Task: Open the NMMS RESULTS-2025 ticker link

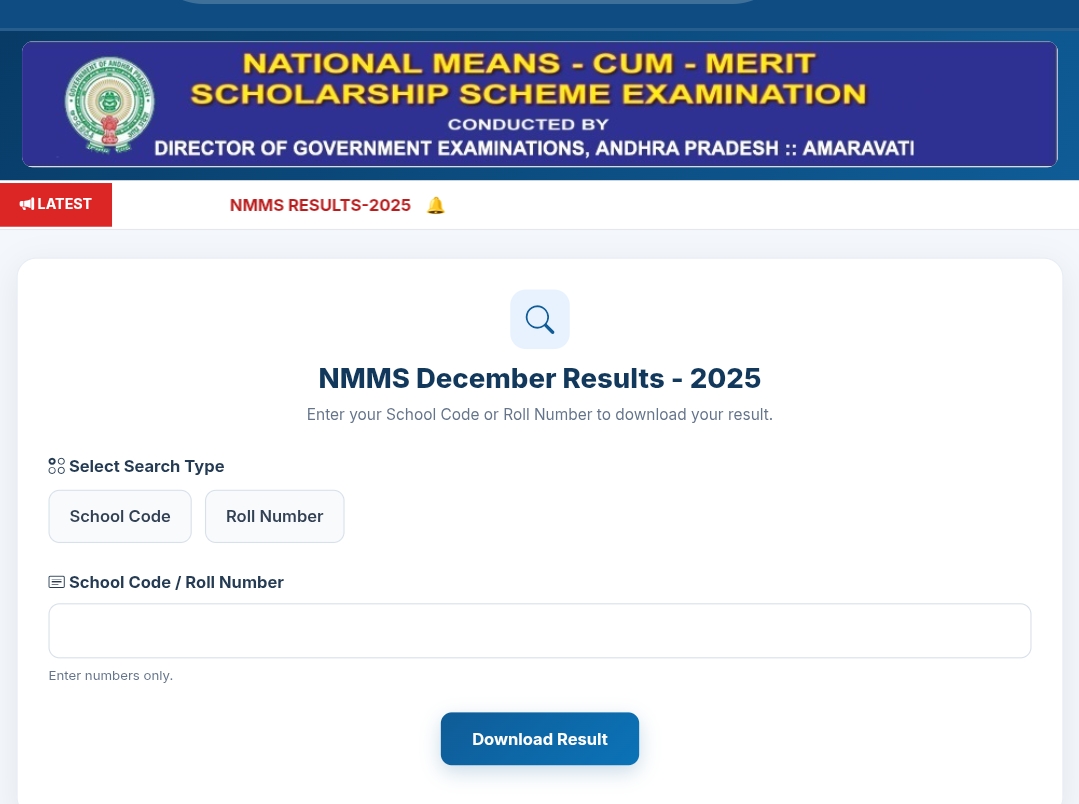Action: [320, 205]
